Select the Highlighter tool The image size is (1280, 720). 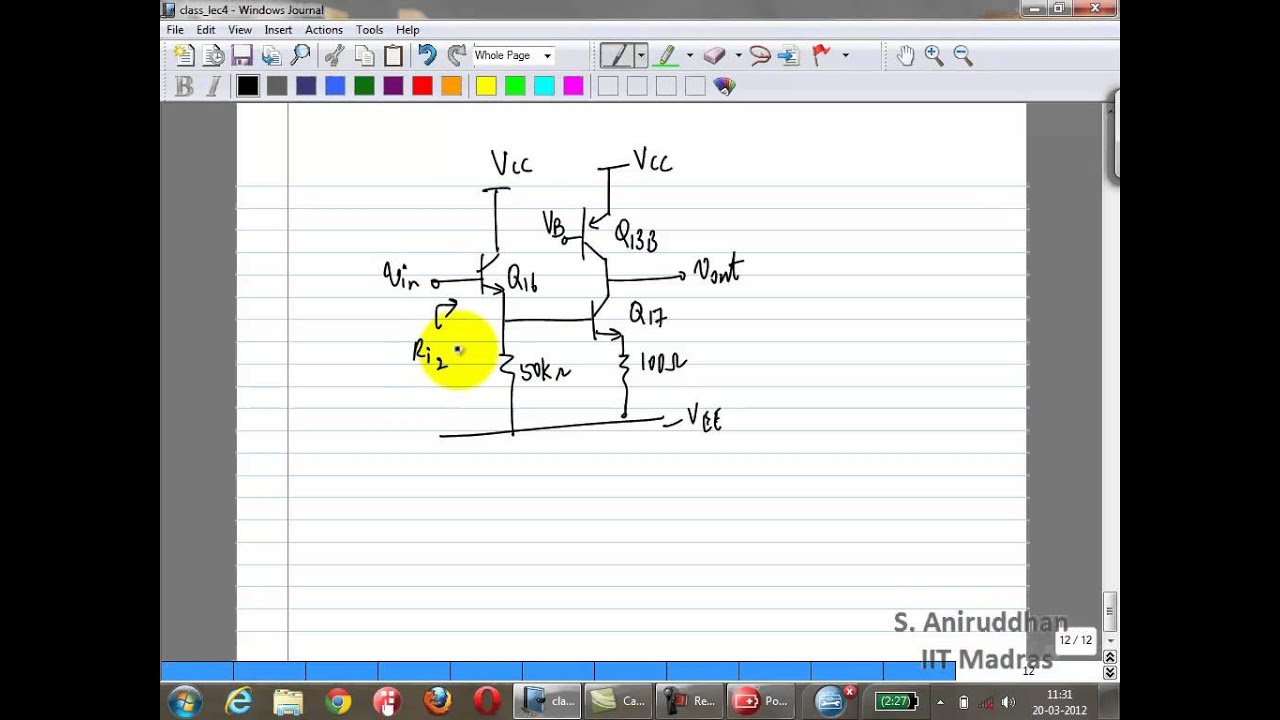pyautogui.click(x=665, y=56)
